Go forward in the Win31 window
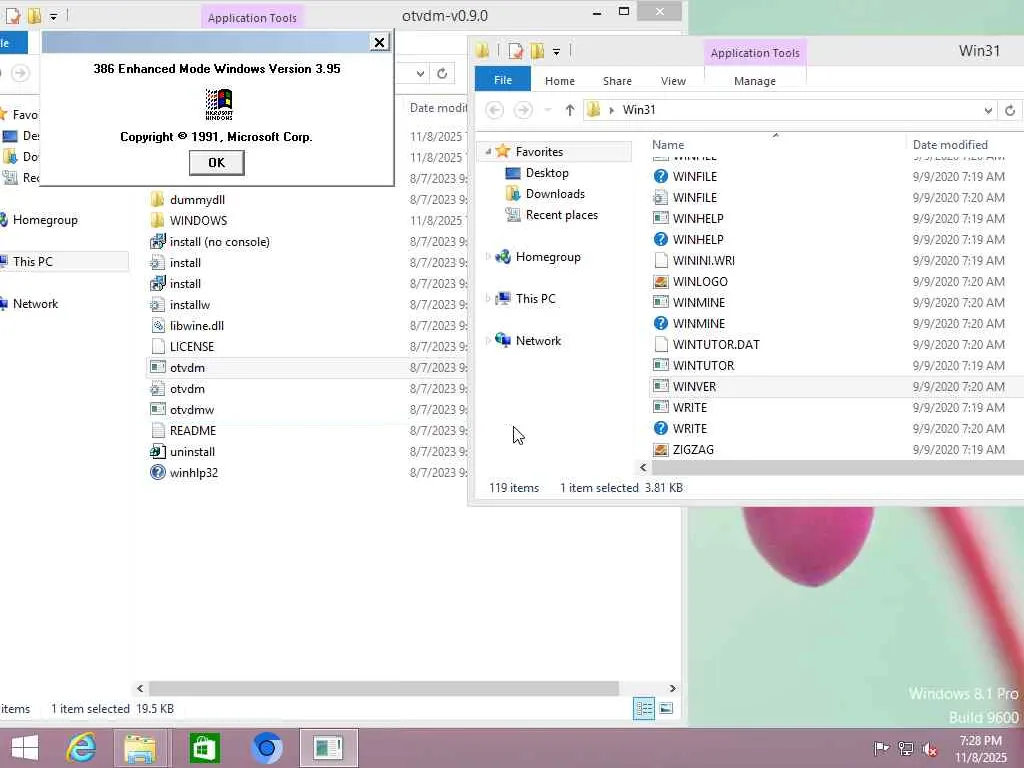The image size is (1024, 768). [x=523, y=110]
